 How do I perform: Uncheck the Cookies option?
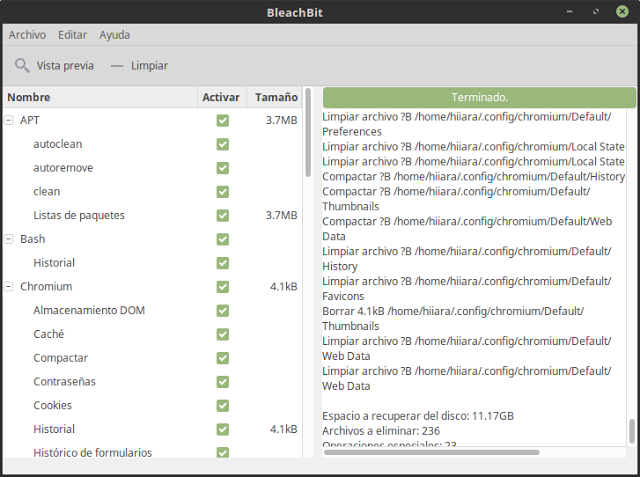223,406
